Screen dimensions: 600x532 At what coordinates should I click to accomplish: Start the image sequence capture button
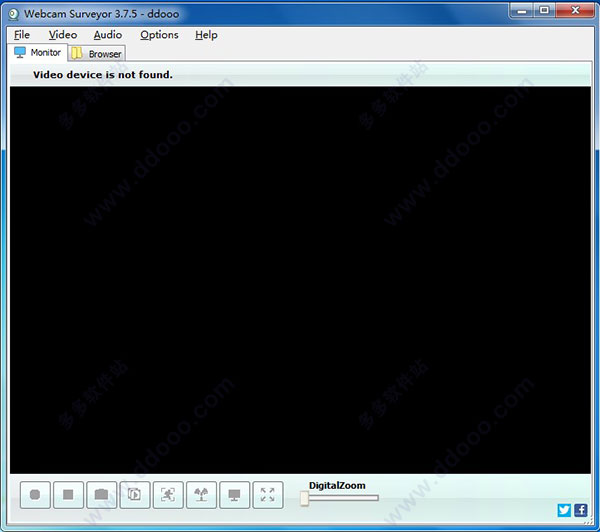pyautogui.click(x=135, y=494)
